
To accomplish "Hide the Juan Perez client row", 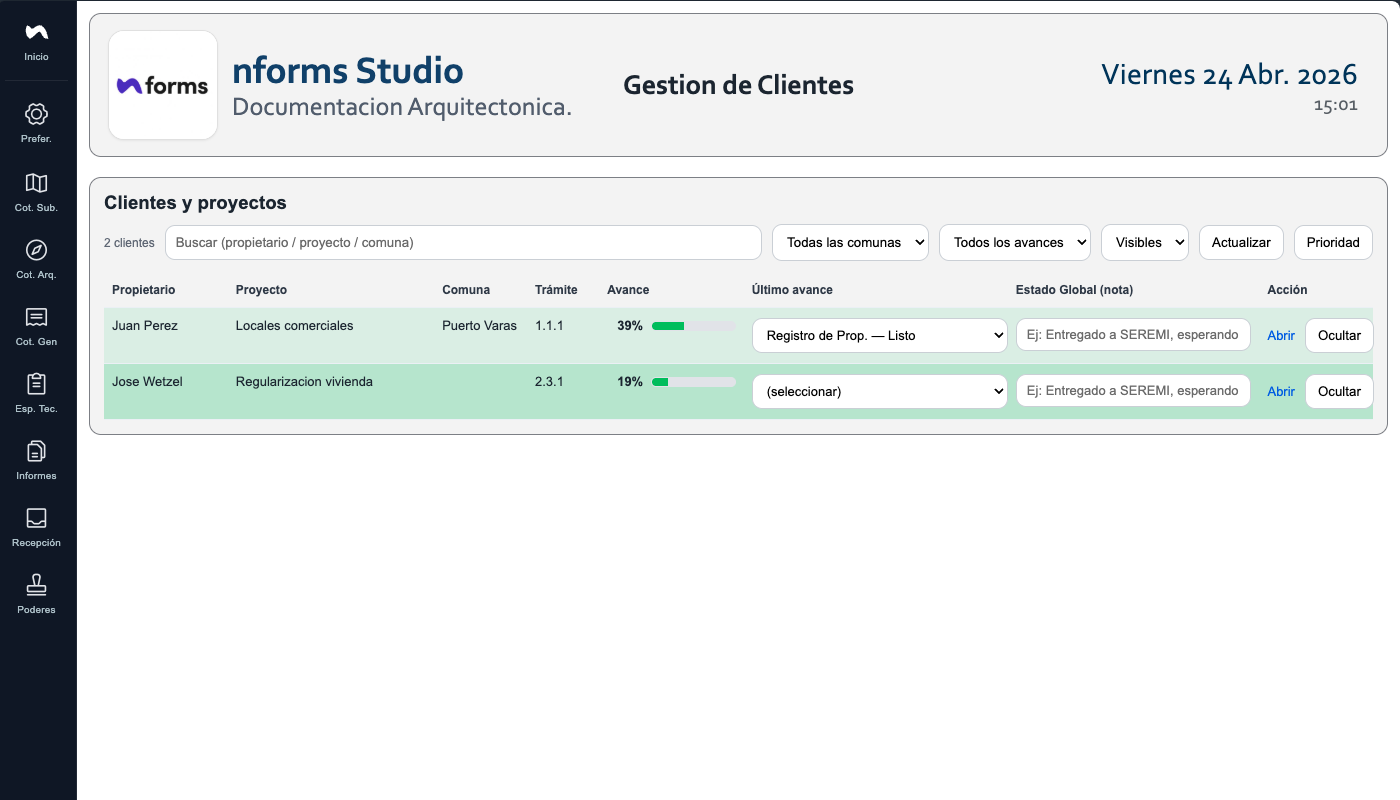I will (x=1339, y=335).
